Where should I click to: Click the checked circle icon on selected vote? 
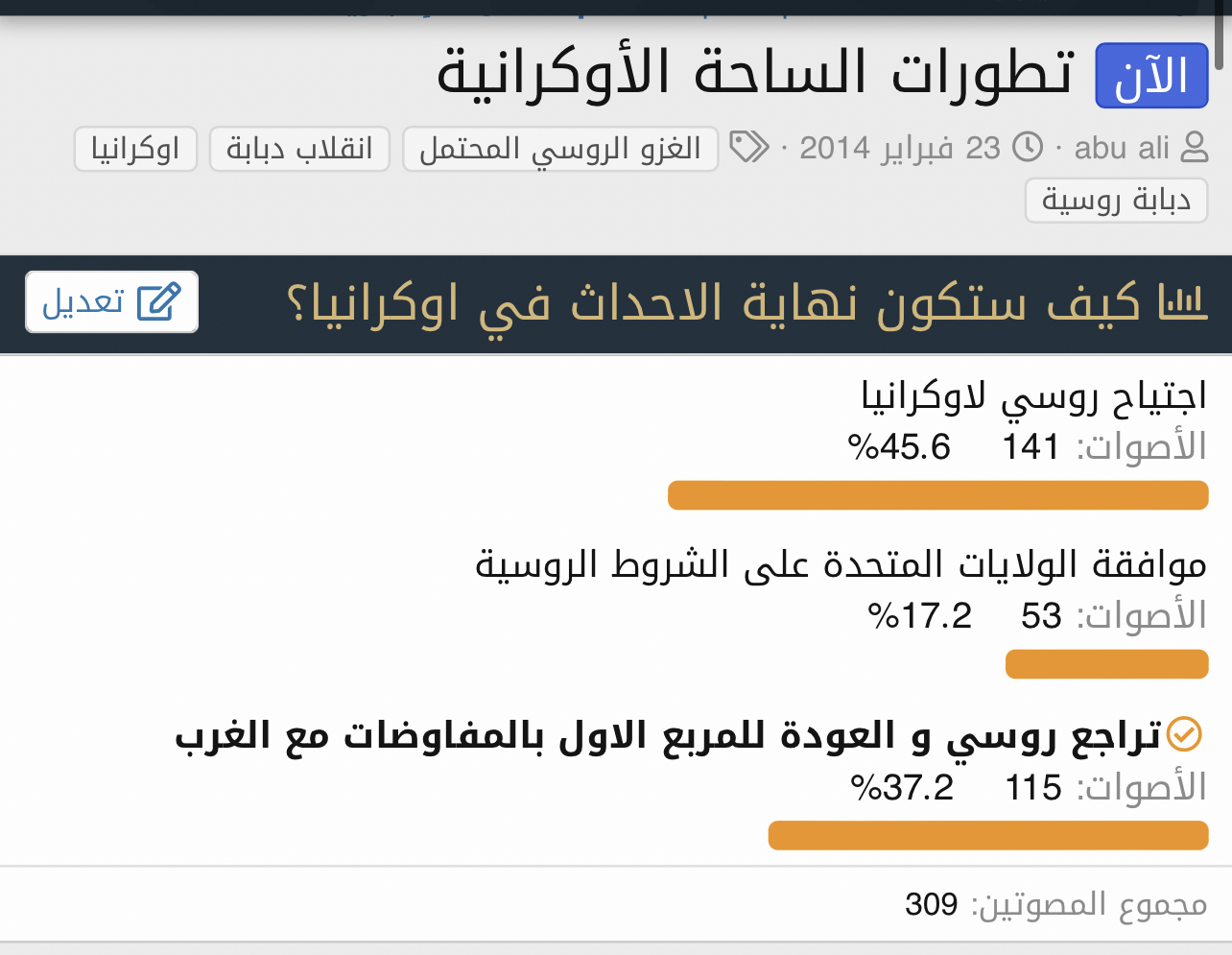(x=1184, y=735)
